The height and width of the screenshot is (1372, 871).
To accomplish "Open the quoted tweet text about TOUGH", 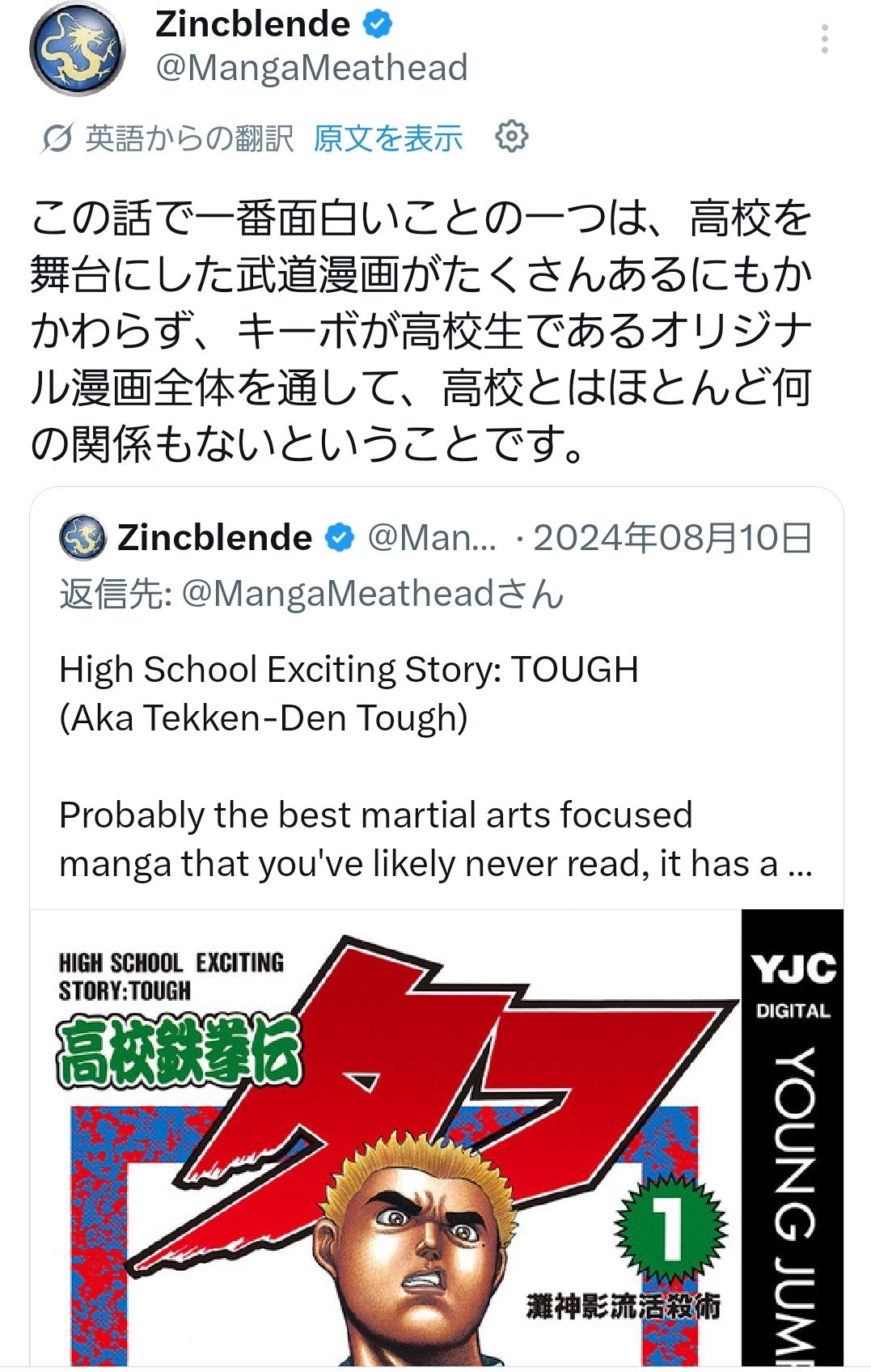I will click(x=436, y=766).
